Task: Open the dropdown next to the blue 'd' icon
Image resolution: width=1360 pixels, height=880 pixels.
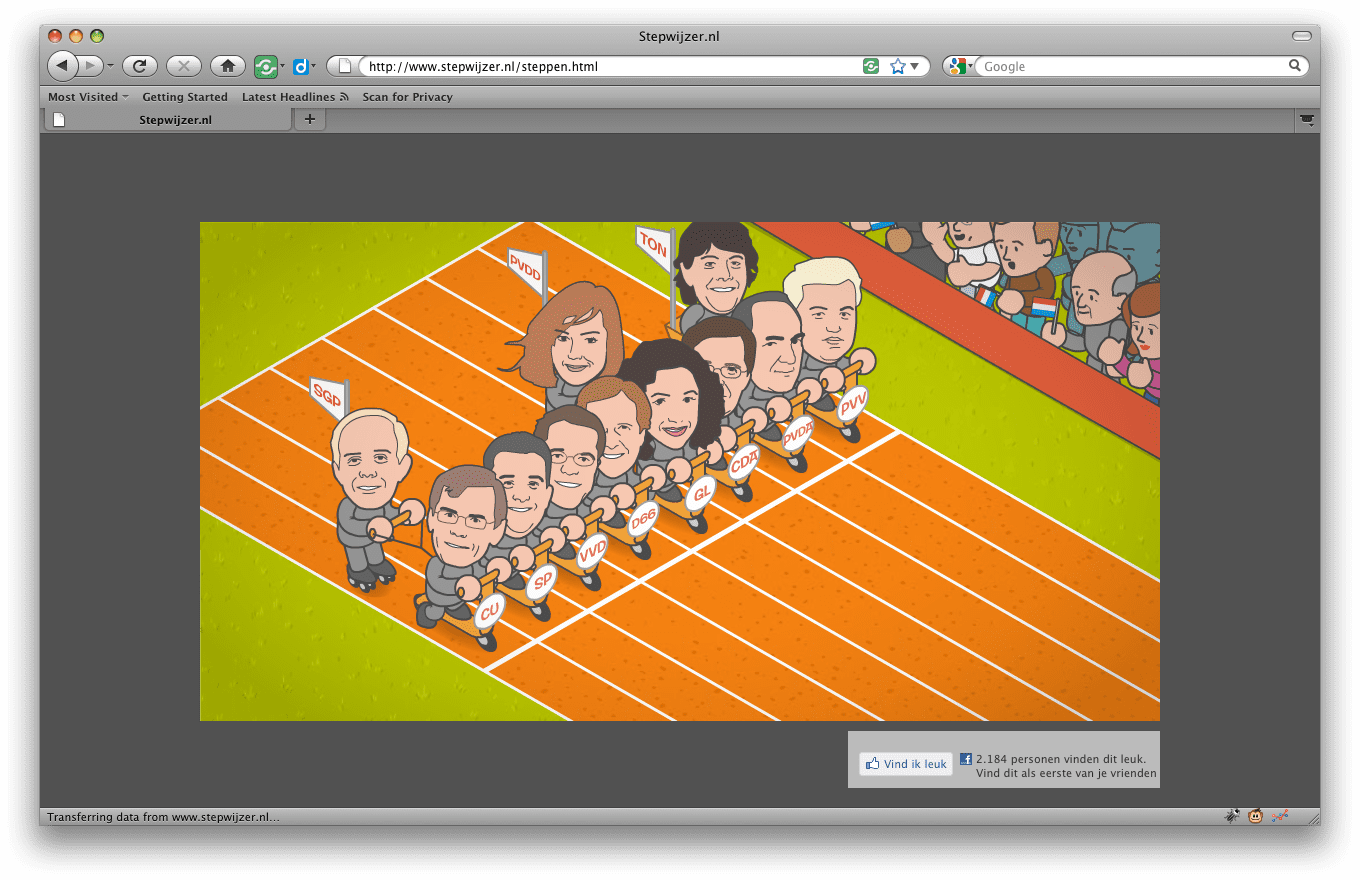Action: coord(314,66)
